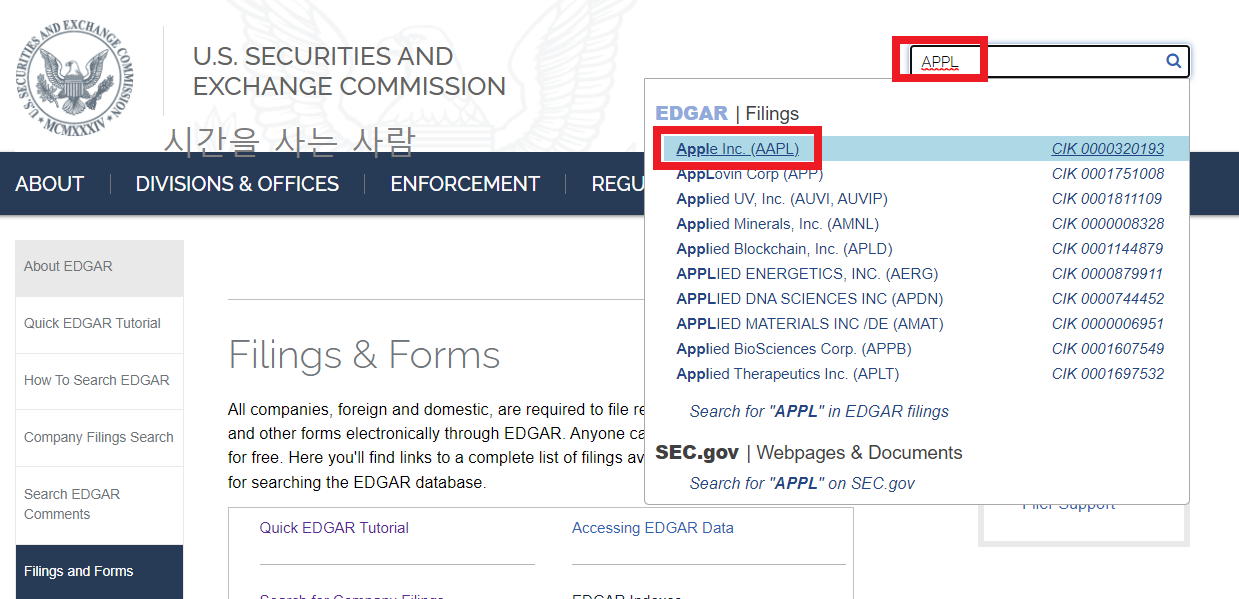Open How To Search EDGAR
The width and height of the screenshot is (1239, 599).
tap(99, 381)
